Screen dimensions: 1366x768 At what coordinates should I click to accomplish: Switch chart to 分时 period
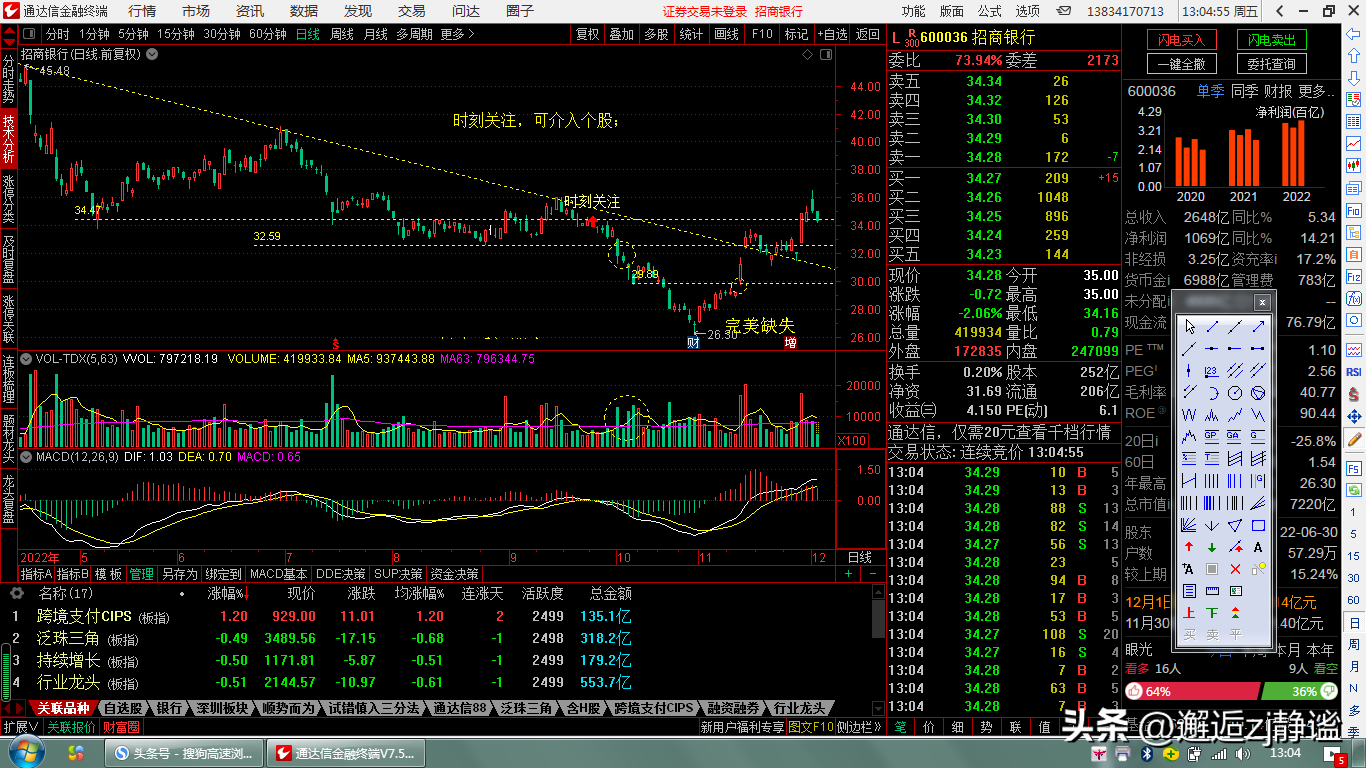coord(57,34)
